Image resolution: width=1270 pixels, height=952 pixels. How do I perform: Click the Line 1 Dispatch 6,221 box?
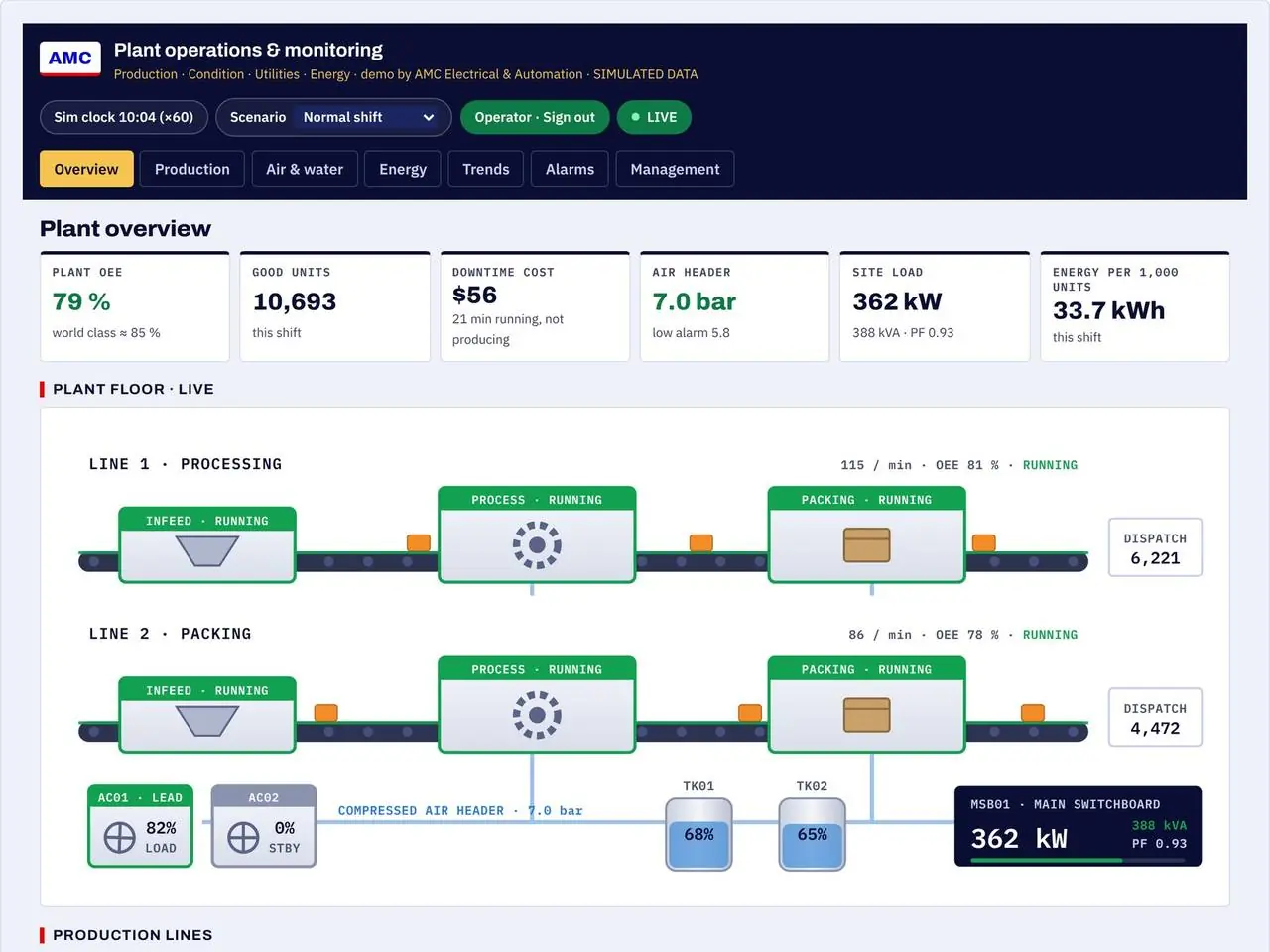[x=1155, y=547]
